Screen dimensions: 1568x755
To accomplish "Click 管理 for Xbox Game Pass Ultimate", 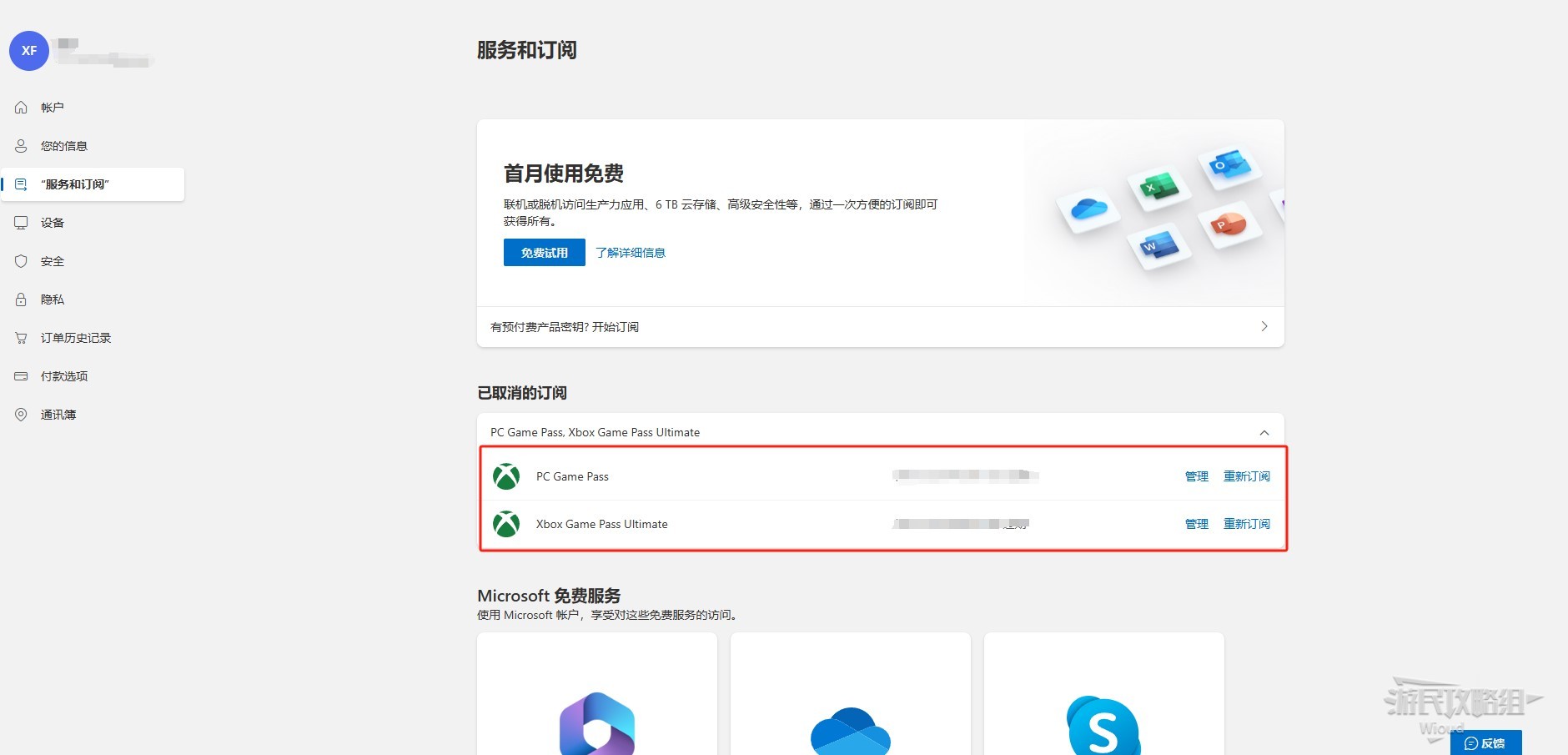I will 1197,524.
